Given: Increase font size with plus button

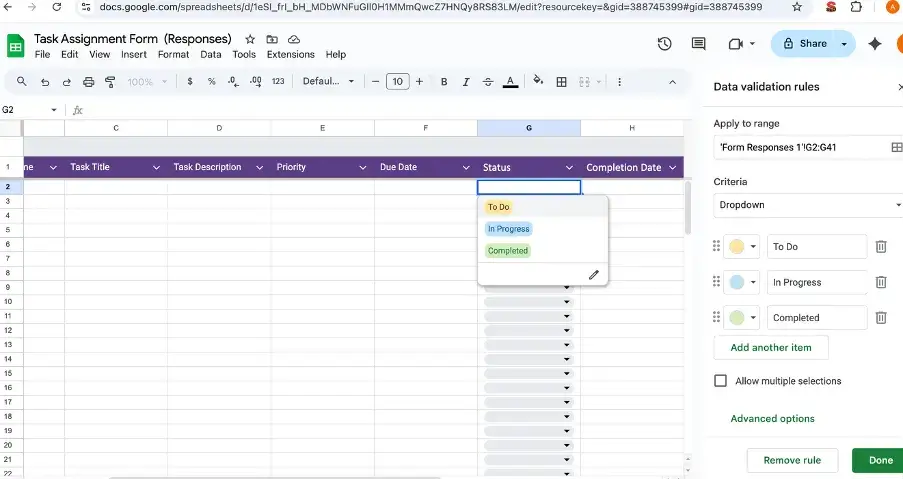Looking at the screenshot, I should tap(419, 82).
